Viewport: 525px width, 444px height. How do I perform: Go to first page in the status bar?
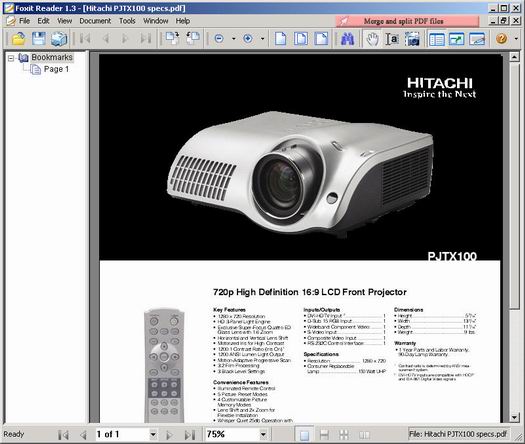pyautogui.click(x=63, y=435)
